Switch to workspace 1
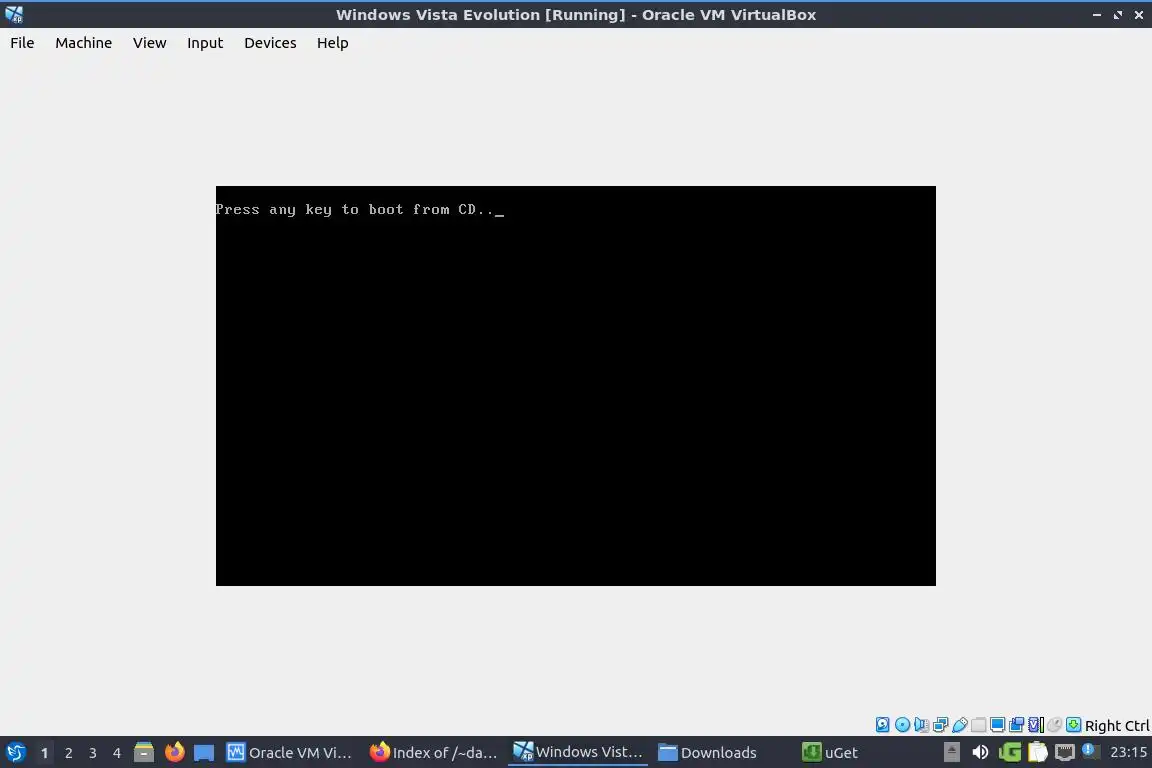 point(44,753)
